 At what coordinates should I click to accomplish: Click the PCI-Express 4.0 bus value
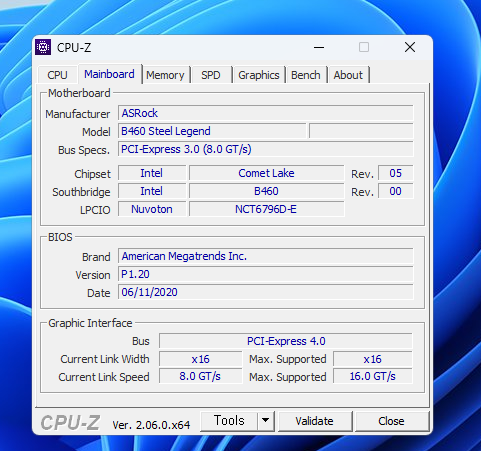point(286,341)
